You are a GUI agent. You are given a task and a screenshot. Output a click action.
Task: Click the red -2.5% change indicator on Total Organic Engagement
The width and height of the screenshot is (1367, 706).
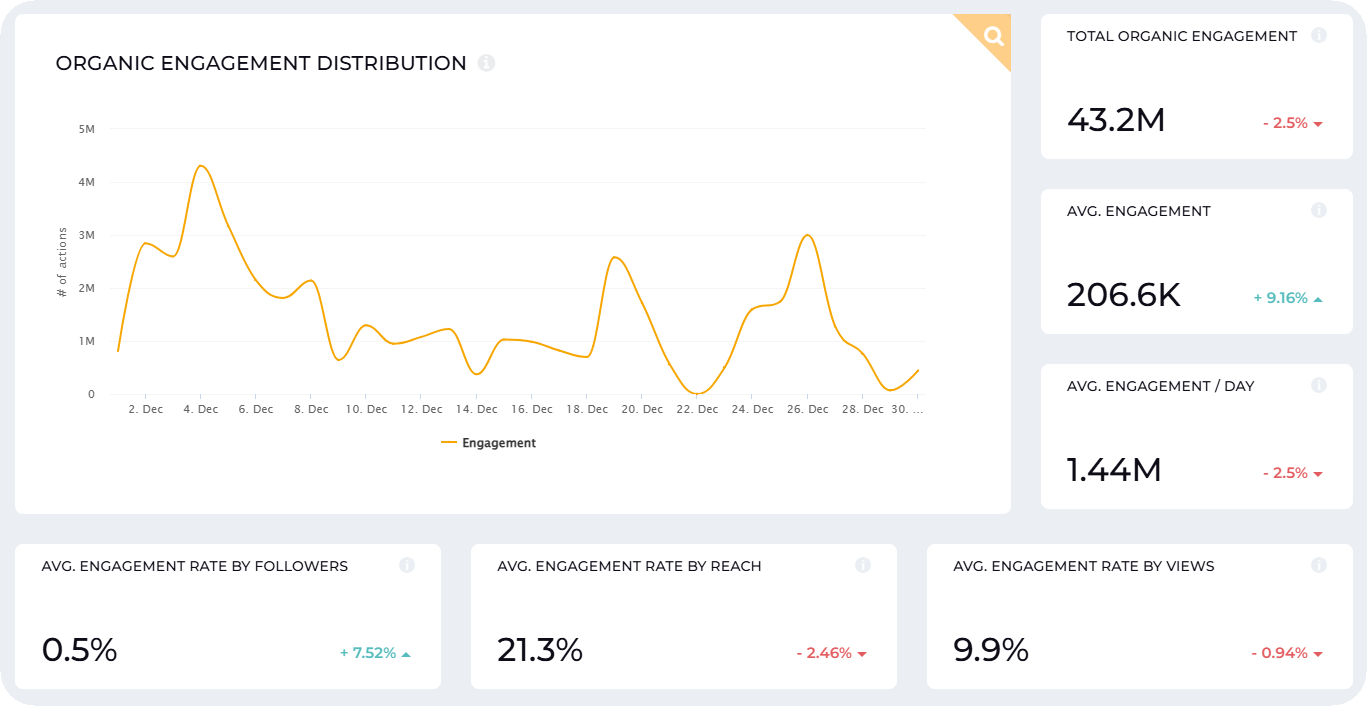click(x=1286, y=122)
